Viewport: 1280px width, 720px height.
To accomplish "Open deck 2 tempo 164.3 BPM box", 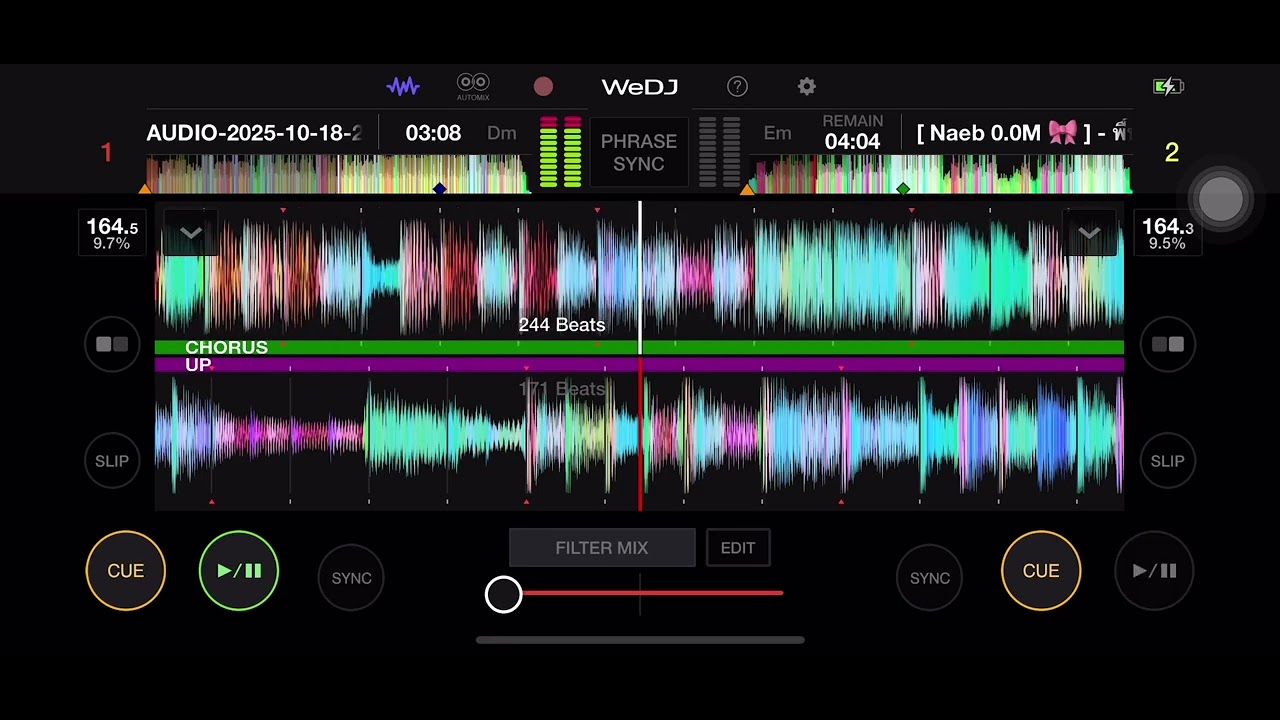I will click(x=1167, y=234).
